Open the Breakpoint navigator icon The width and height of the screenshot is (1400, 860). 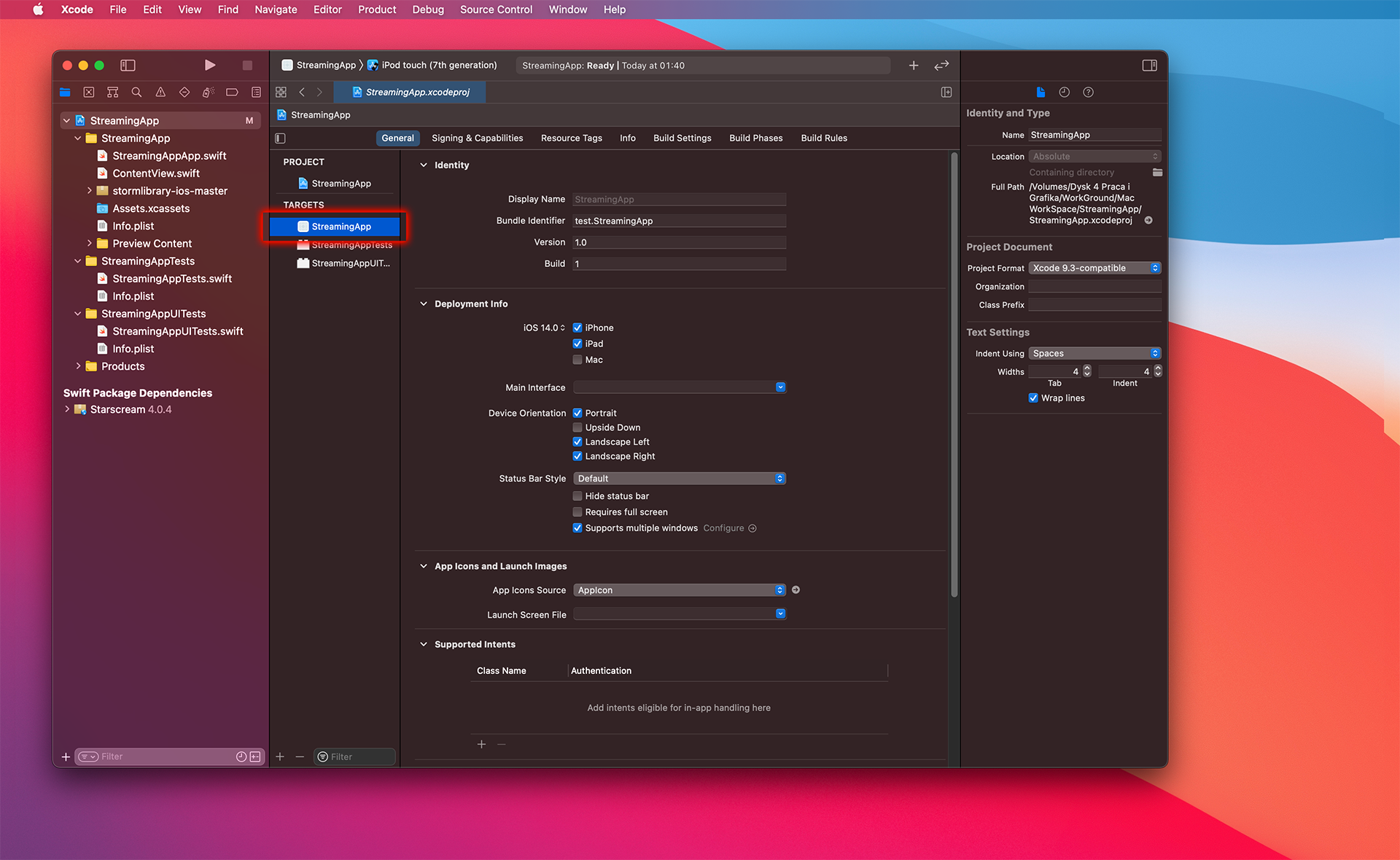click(232, 92)
